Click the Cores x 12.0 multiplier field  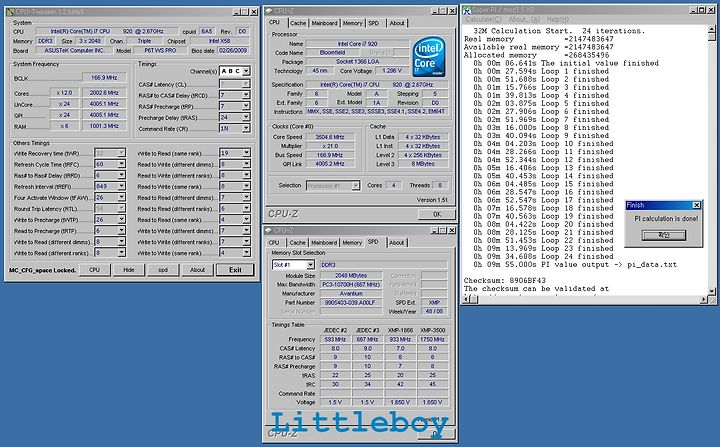[x=64, y=92]
